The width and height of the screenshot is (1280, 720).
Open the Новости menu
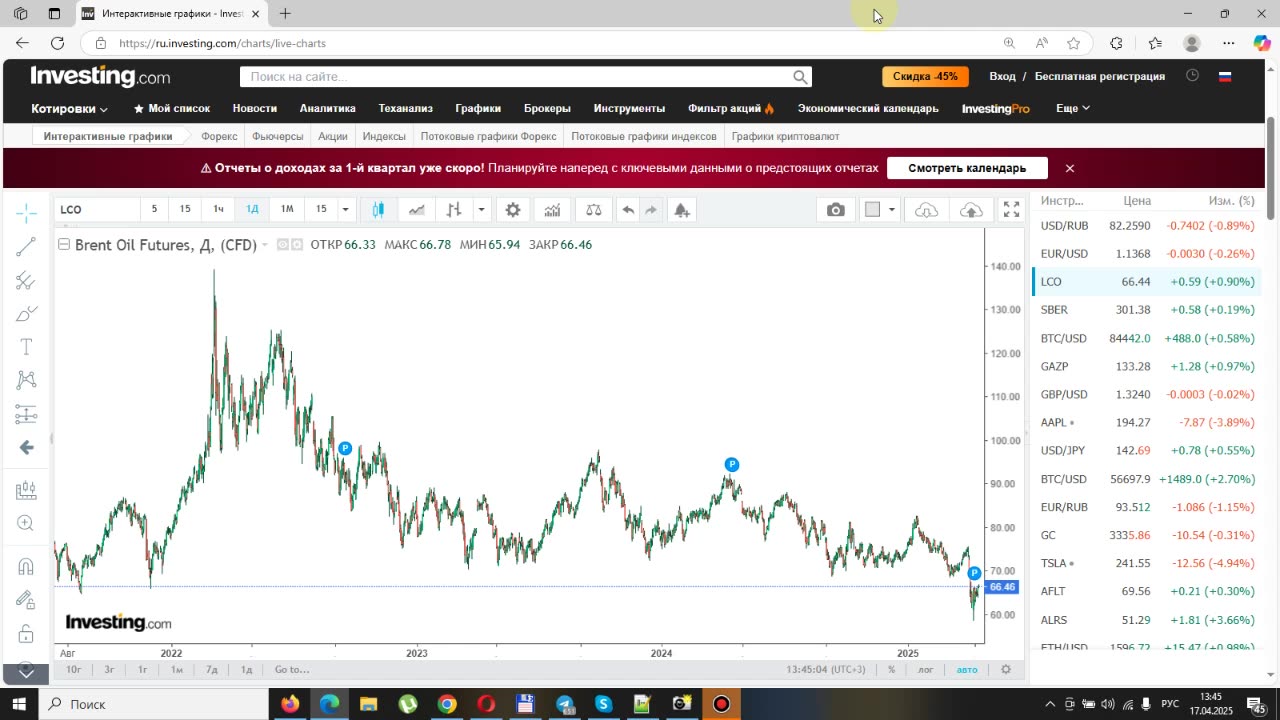pyautogui.click(x=255, y=108)
